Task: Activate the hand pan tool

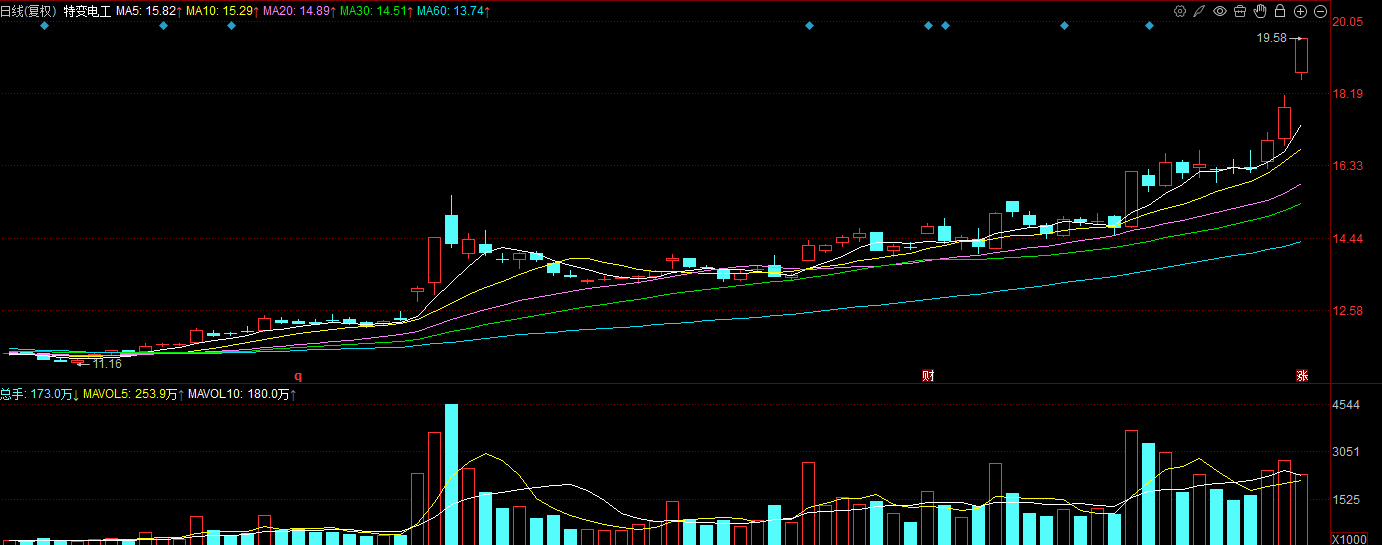Action: [1260, 11]
